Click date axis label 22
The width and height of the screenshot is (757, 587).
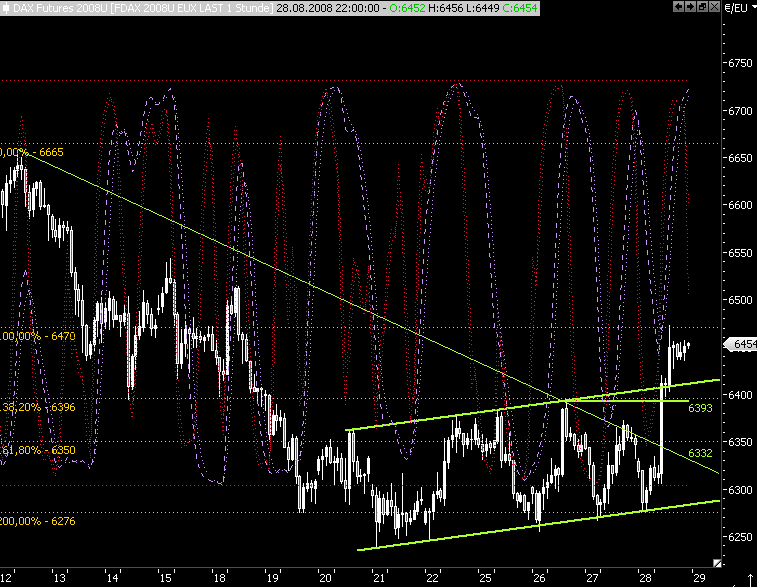pyautogui.click(x=432, y=578)
